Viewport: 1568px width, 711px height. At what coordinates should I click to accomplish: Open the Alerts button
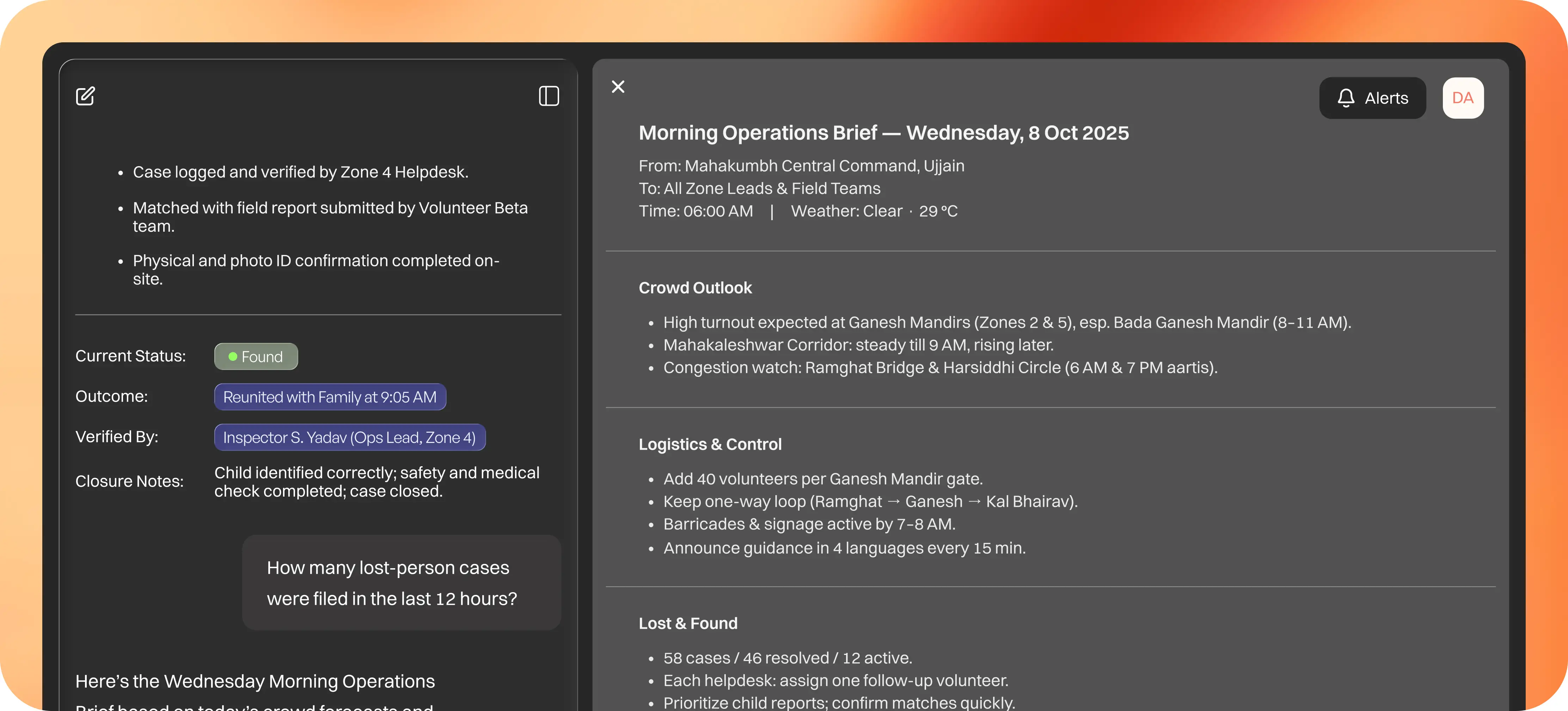[1372, 98]
